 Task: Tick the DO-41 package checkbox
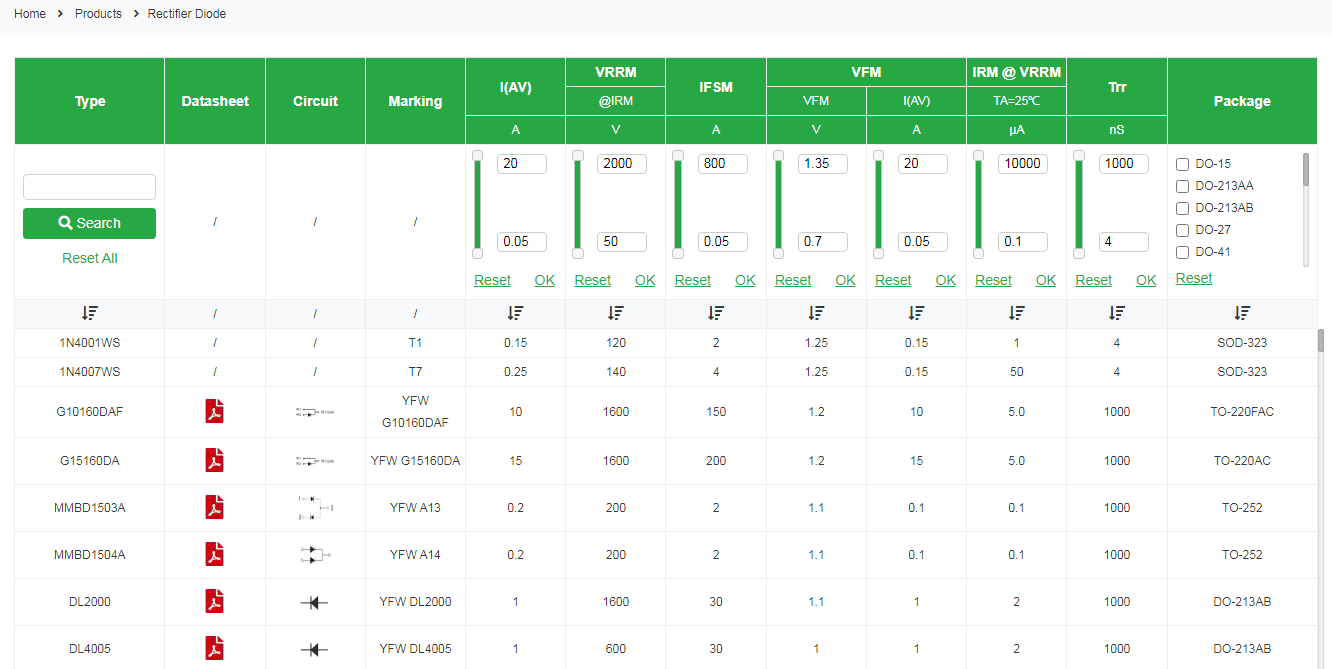pos(1183,252)
